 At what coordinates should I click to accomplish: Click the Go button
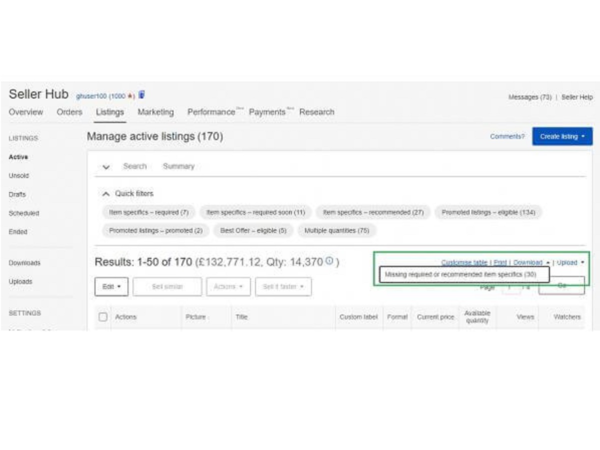[561, 286]
